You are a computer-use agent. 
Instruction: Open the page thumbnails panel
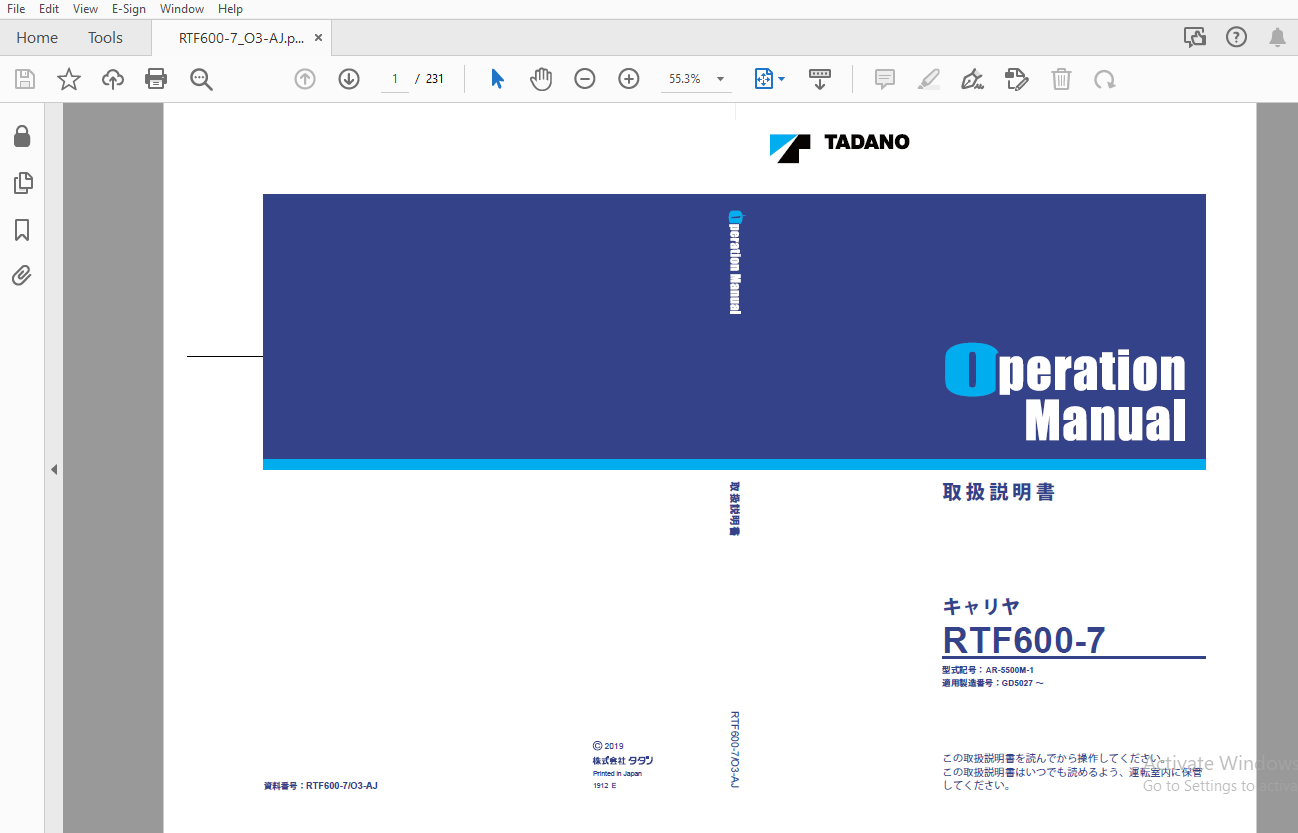(x=22, y=183)
